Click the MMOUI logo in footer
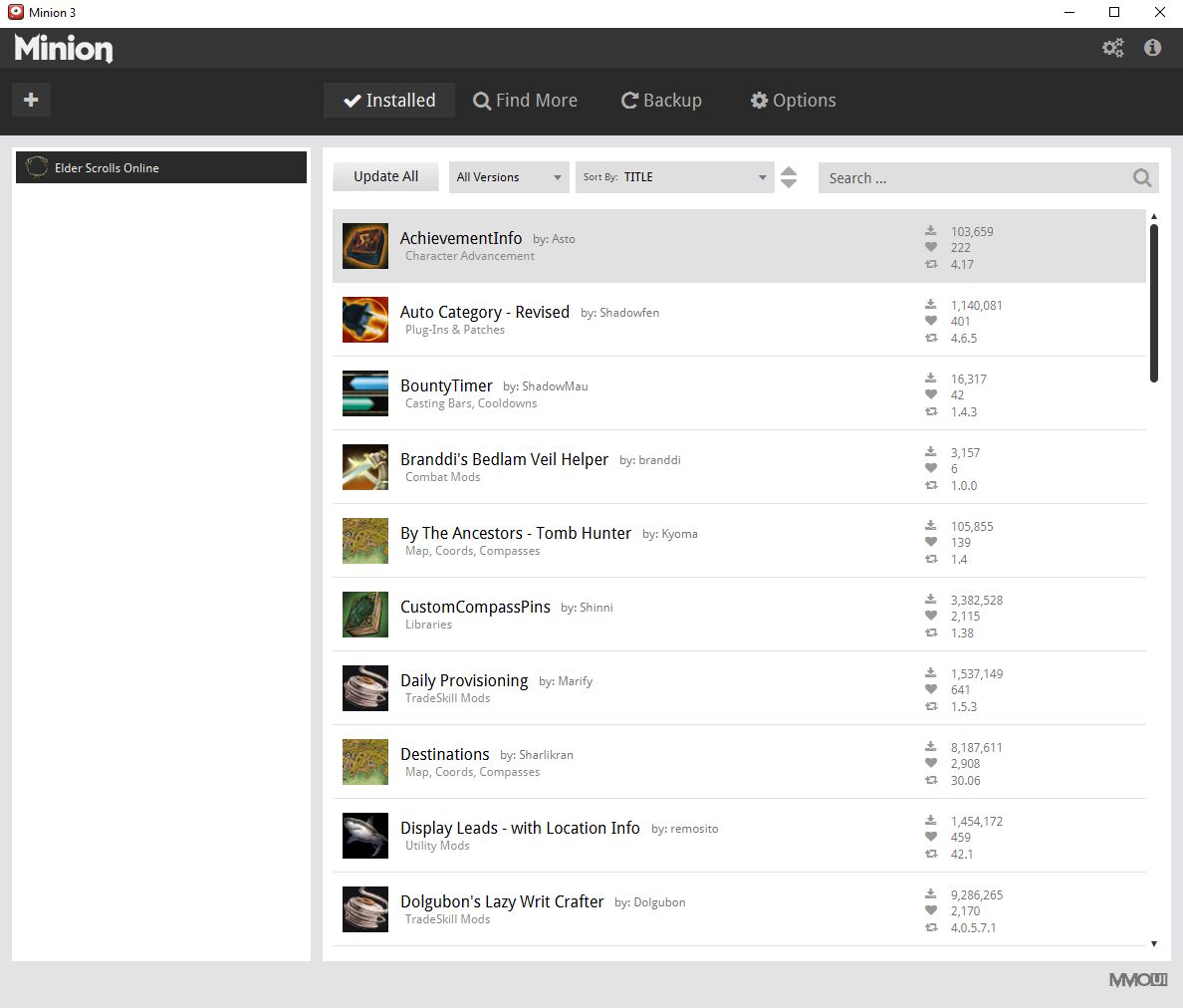The image size is (1183, 1008). pyautogui.click(x=1138, y=979)
